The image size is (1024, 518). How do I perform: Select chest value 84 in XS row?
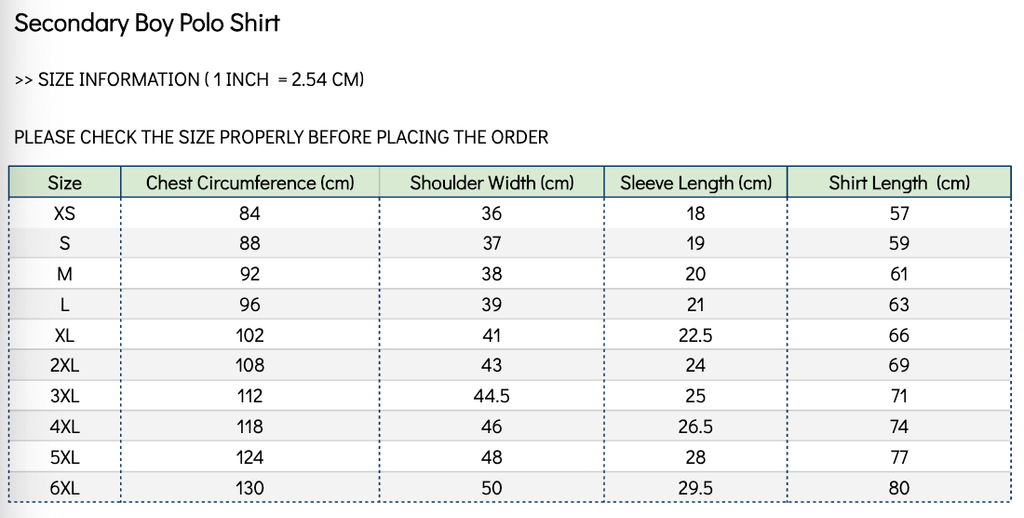point(250,213)
